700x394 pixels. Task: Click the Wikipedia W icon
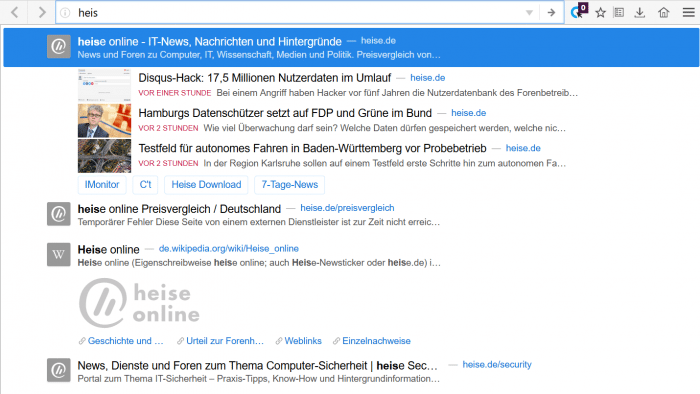[59, 255]
